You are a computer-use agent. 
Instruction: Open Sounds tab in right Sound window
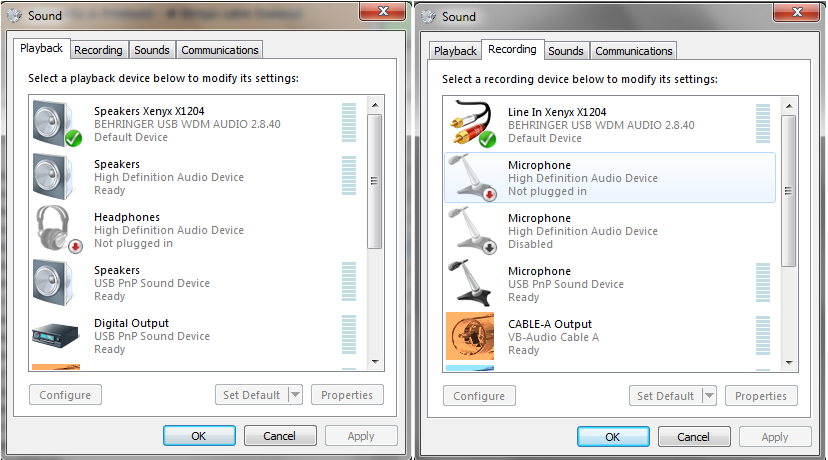point(566,51)
